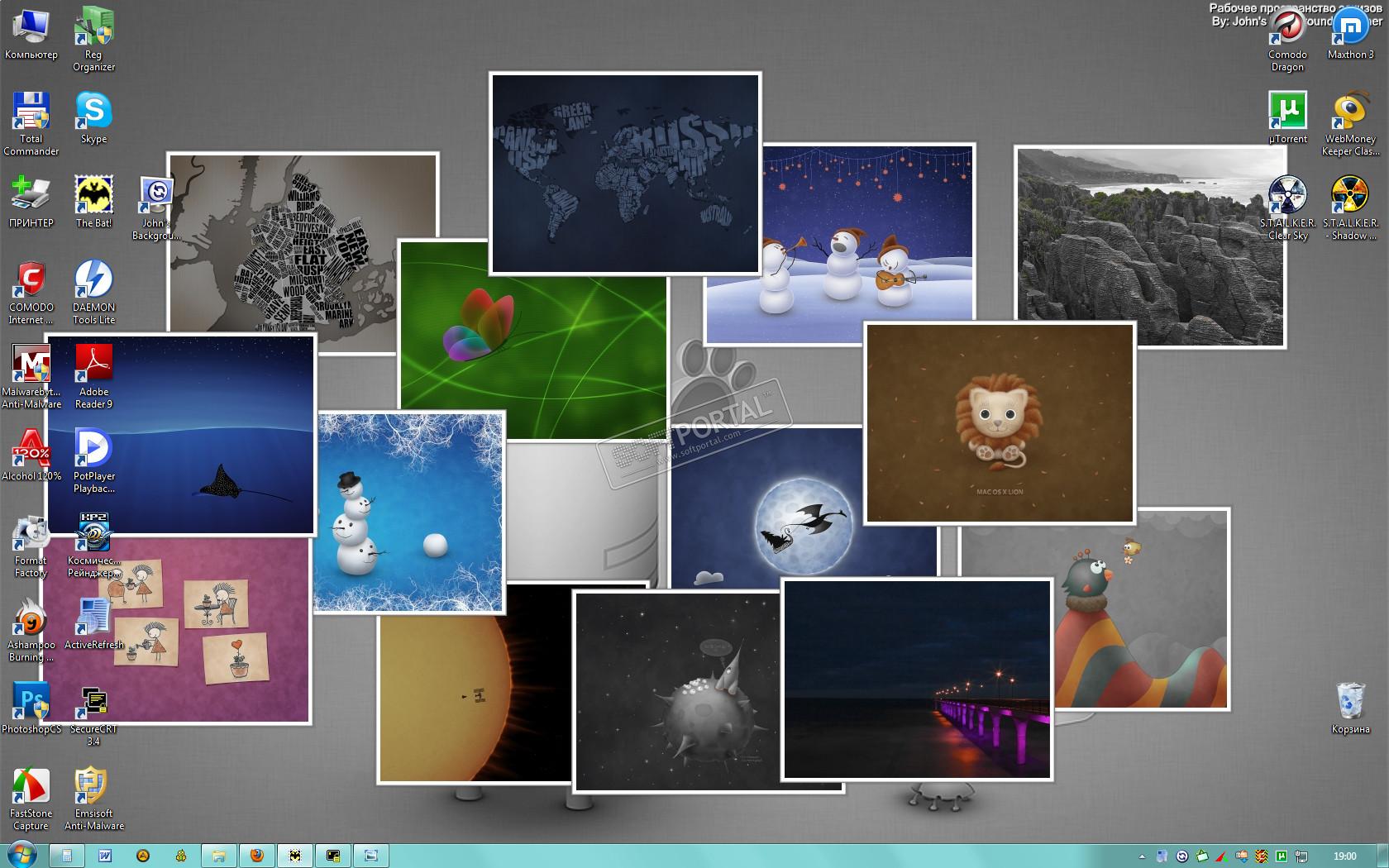Open Windows Explorer folder taskbar button
This screenshot has width=1389, height=868.
(219, 856)
